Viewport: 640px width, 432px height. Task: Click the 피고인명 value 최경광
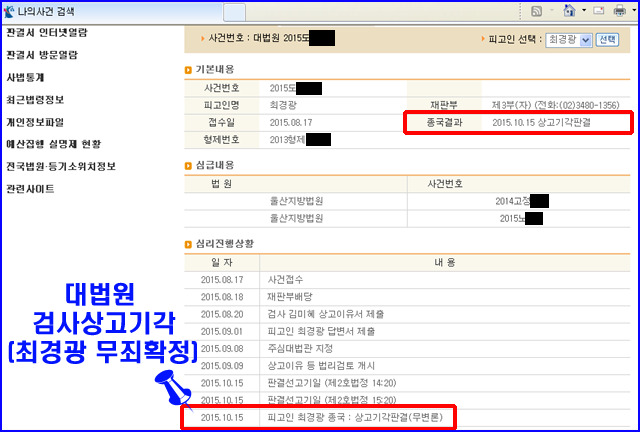pyautogui.click(x=283, y=105)
